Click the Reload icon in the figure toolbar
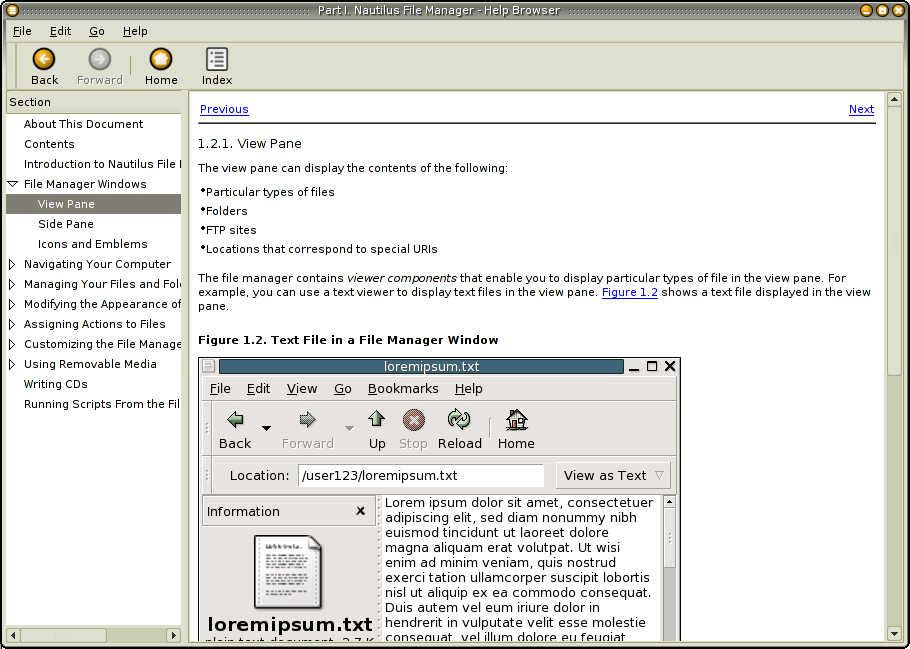Image resolution: width=910 pixels, height=649 pixels. [459, 419]
